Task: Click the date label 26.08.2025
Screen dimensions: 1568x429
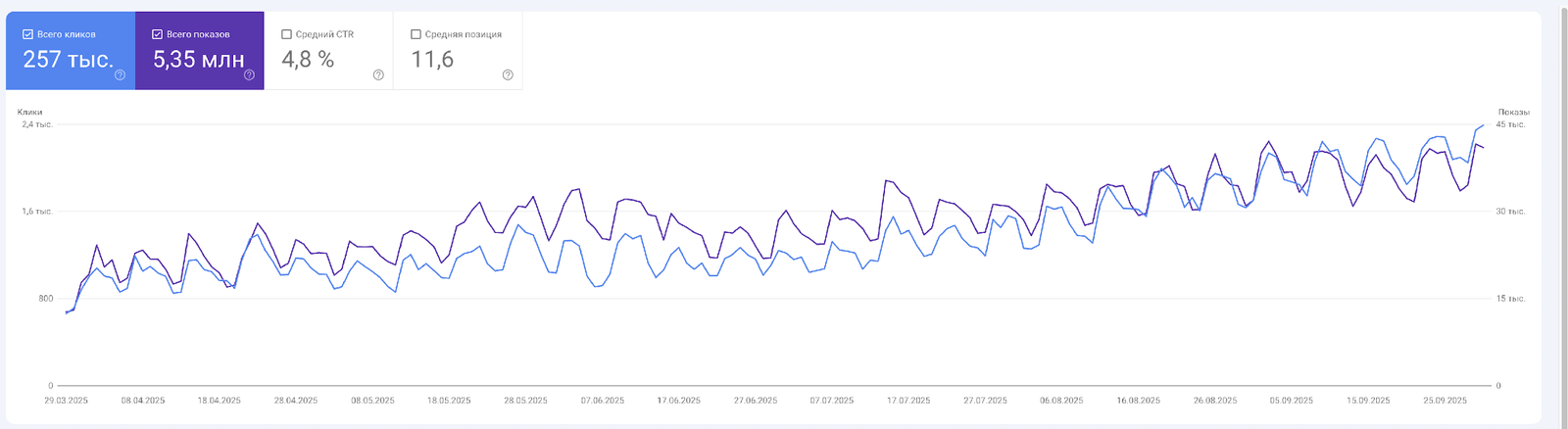Action: click(1215, 401)
